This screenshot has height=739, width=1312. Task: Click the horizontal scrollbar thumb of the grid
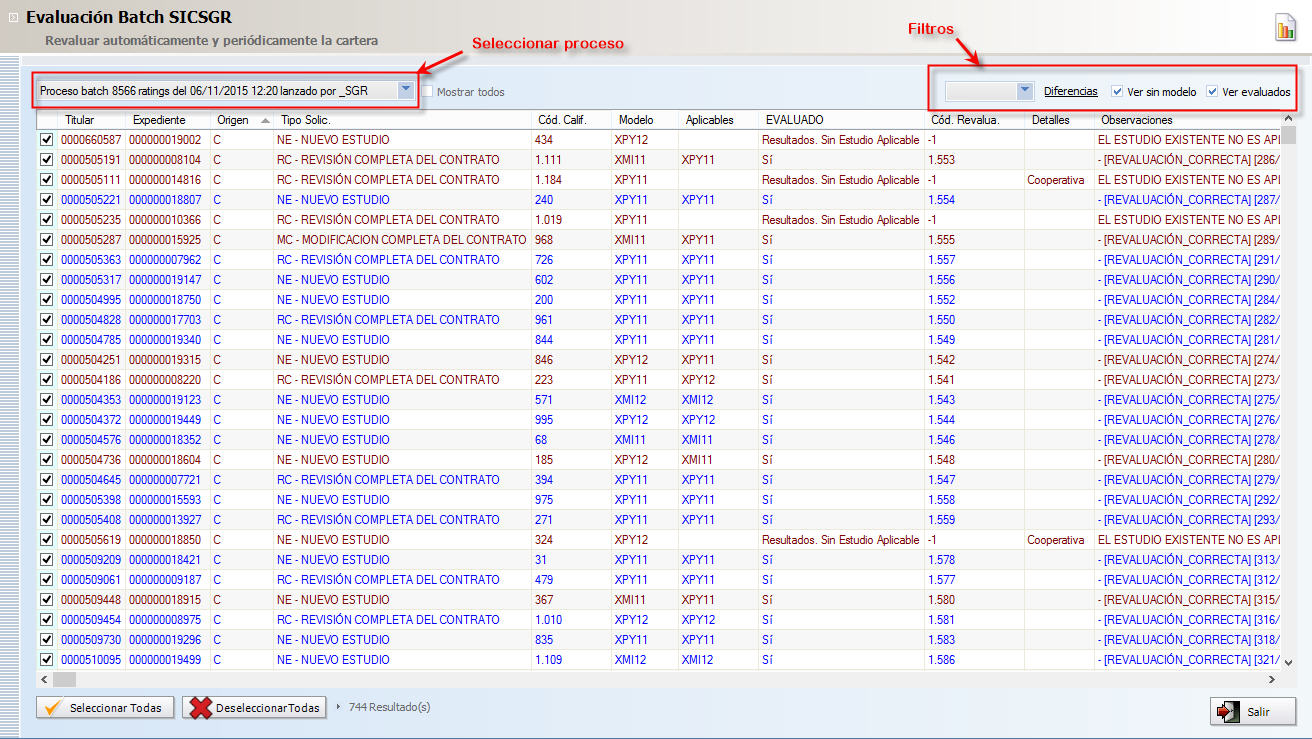64,679
